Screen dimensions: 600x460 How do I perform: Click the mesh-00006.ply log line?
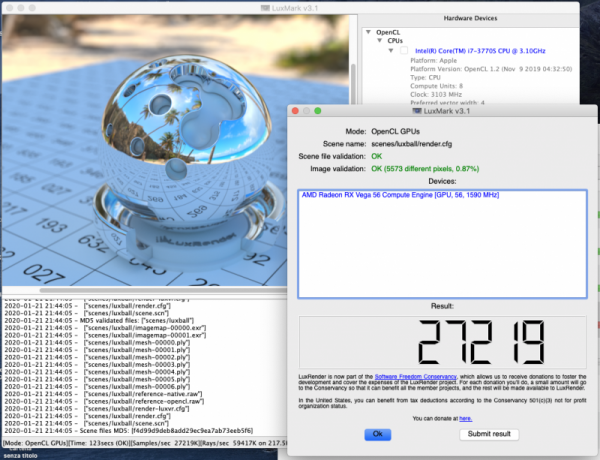[97, 387]
